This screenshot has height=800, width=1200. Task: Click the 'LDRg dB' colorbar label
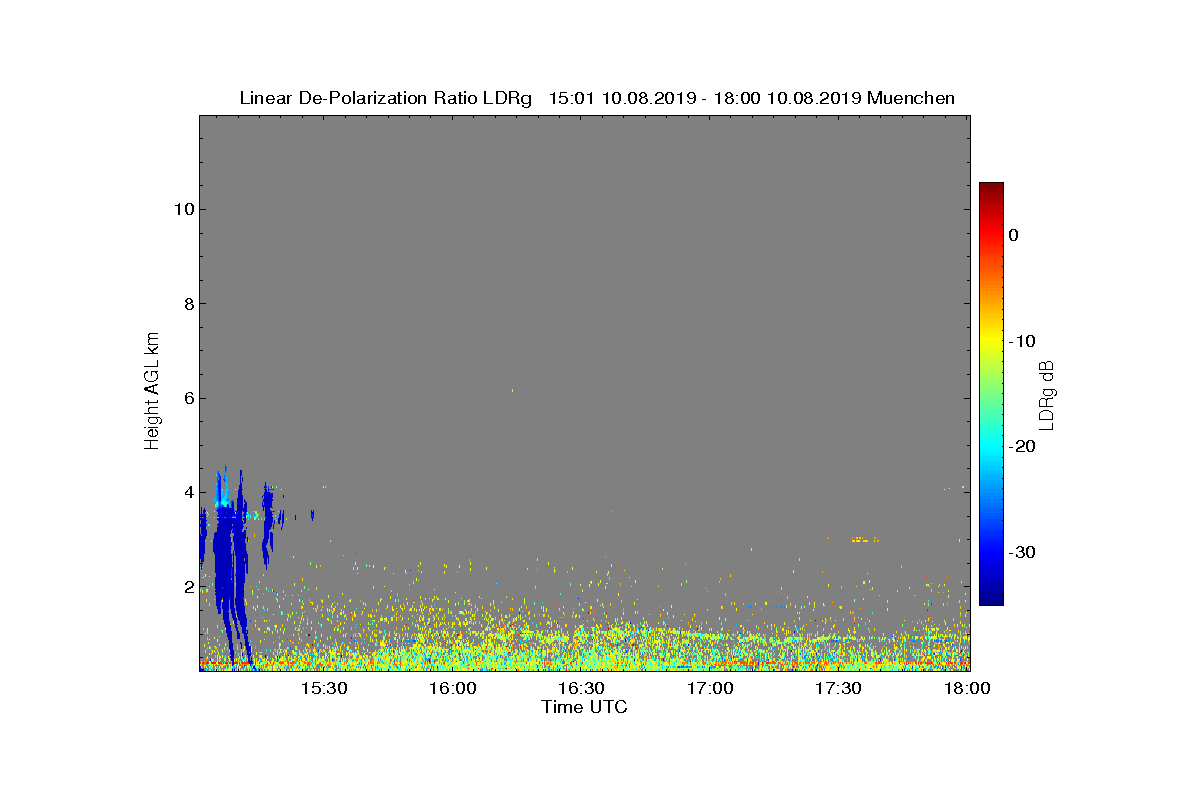pos(1047,394)
